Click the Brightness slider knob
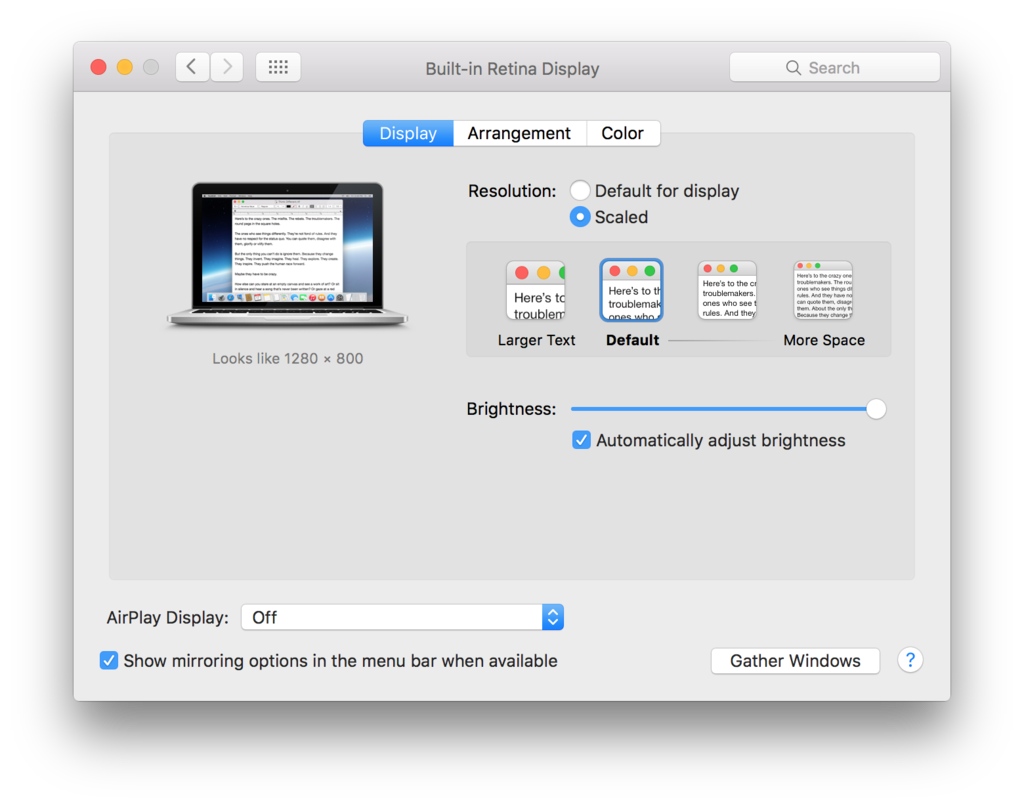Screen dimensions: 1024x806 click(876, 409)
